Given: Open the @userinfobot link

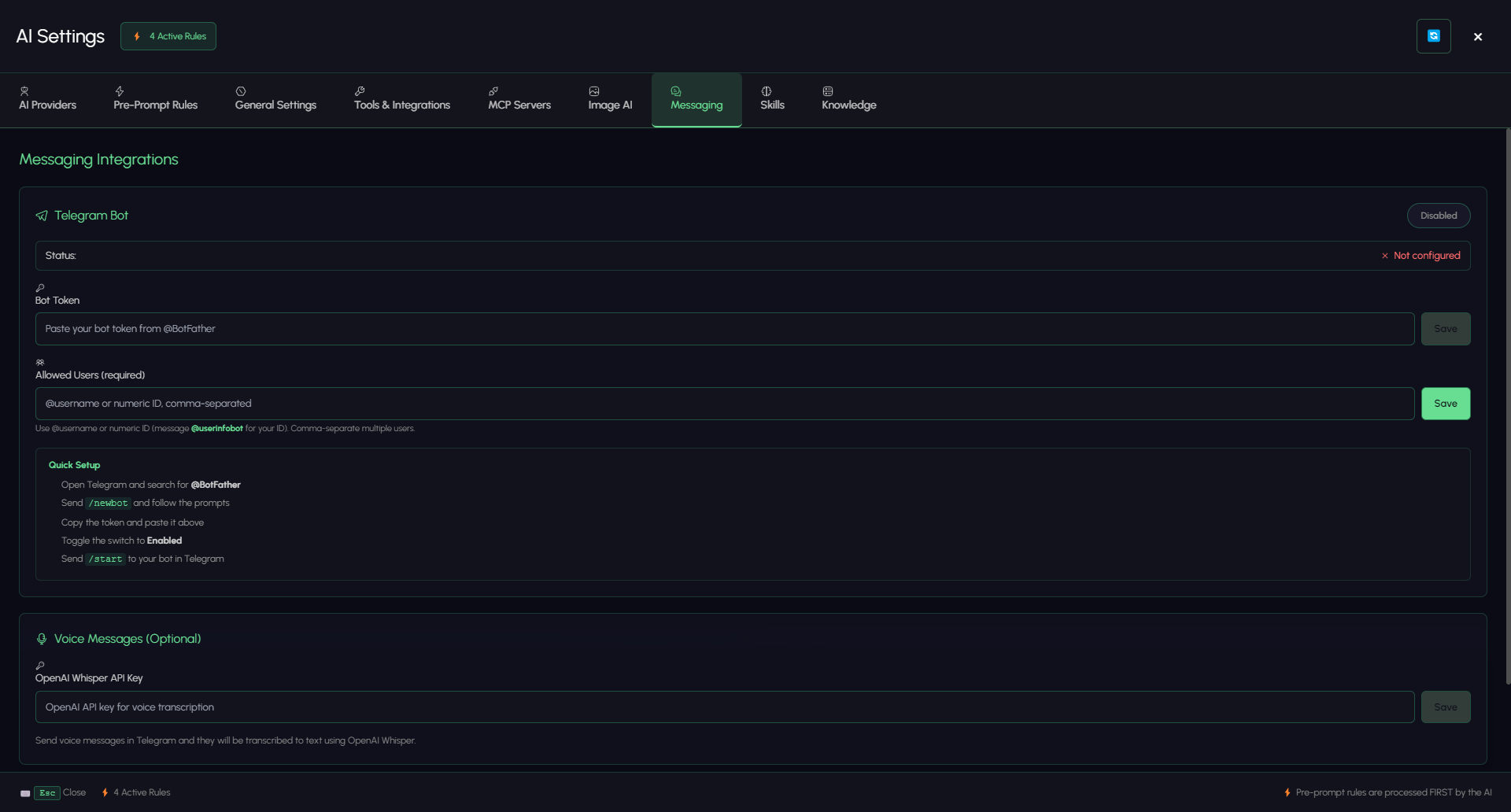Looking at the screenshot, I should [217, 429].
